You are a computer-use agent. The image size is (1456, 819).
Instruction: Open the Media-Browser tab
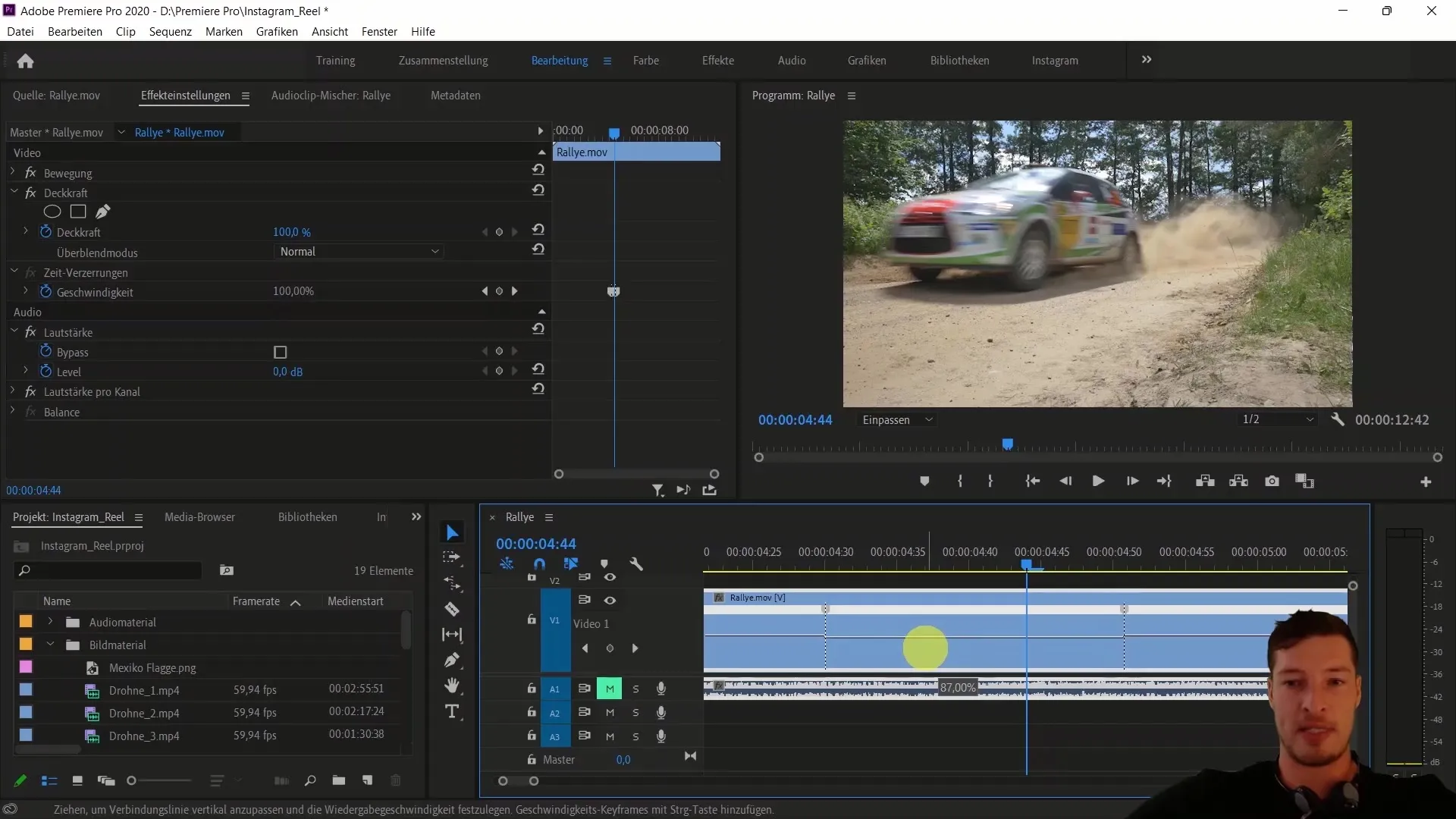[199, 517]
